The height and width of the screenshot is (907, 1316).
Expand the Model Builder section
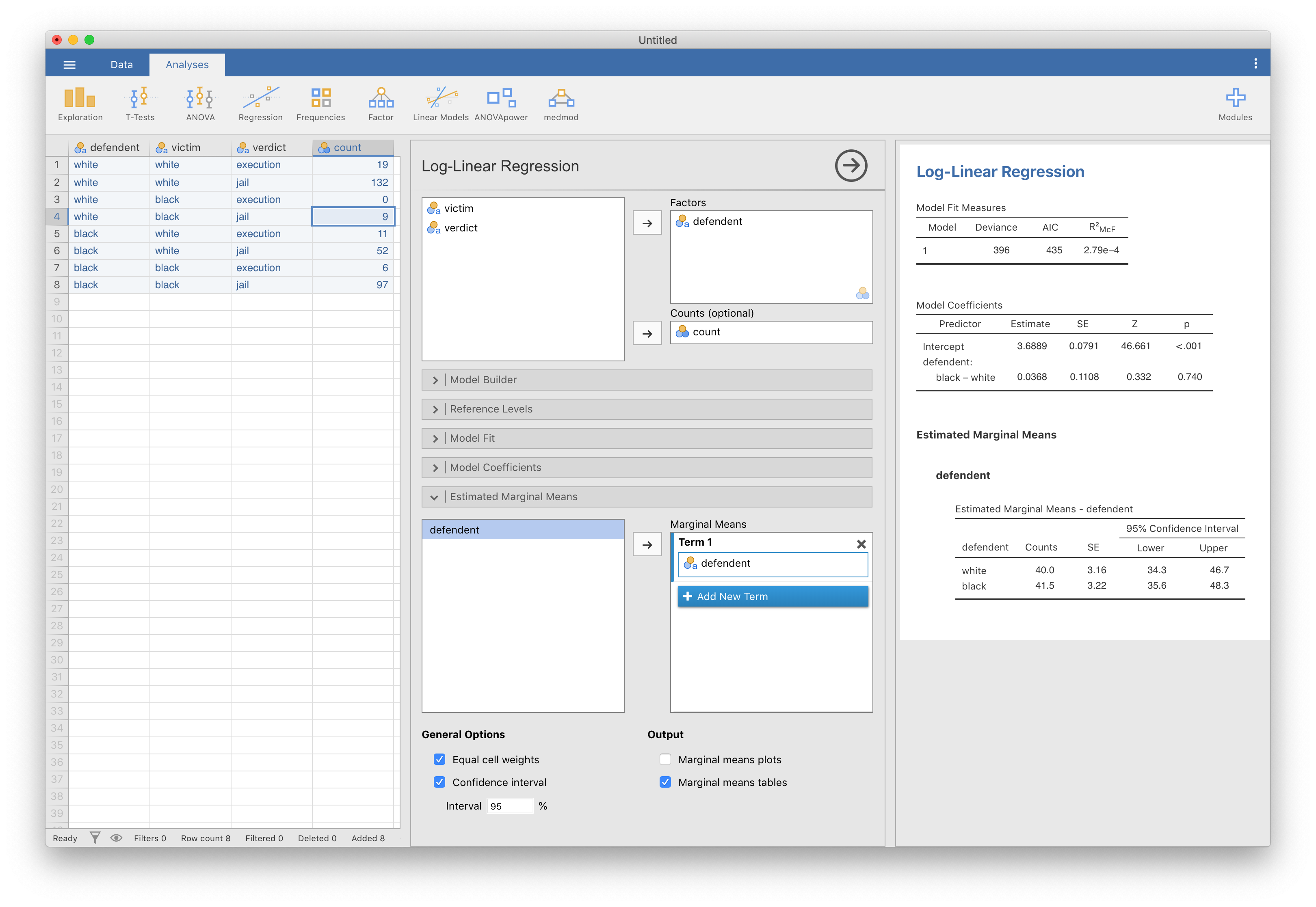click(x=646, y=380)
